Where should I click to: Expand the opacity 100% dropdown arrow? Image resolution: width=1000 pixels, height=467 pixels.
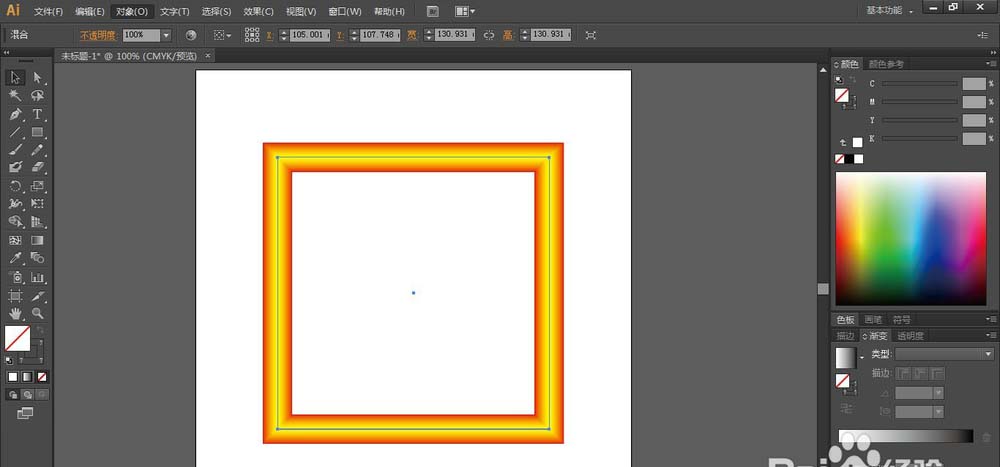(166, 35)
